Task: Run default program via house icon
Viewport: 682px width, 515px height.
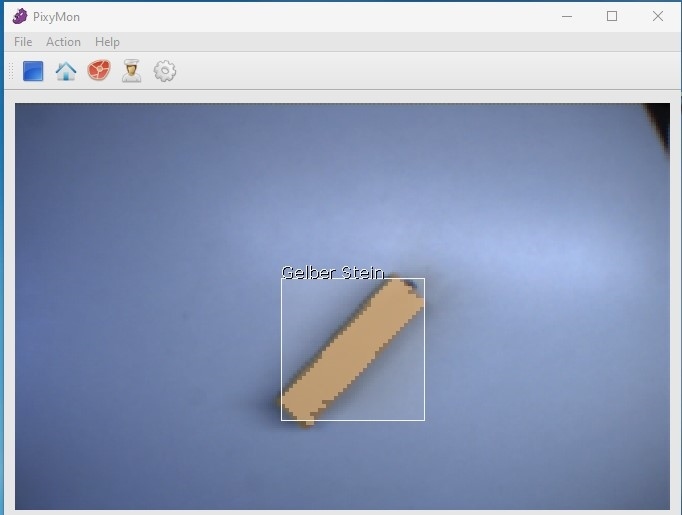Action: click(x=66, y=71)
